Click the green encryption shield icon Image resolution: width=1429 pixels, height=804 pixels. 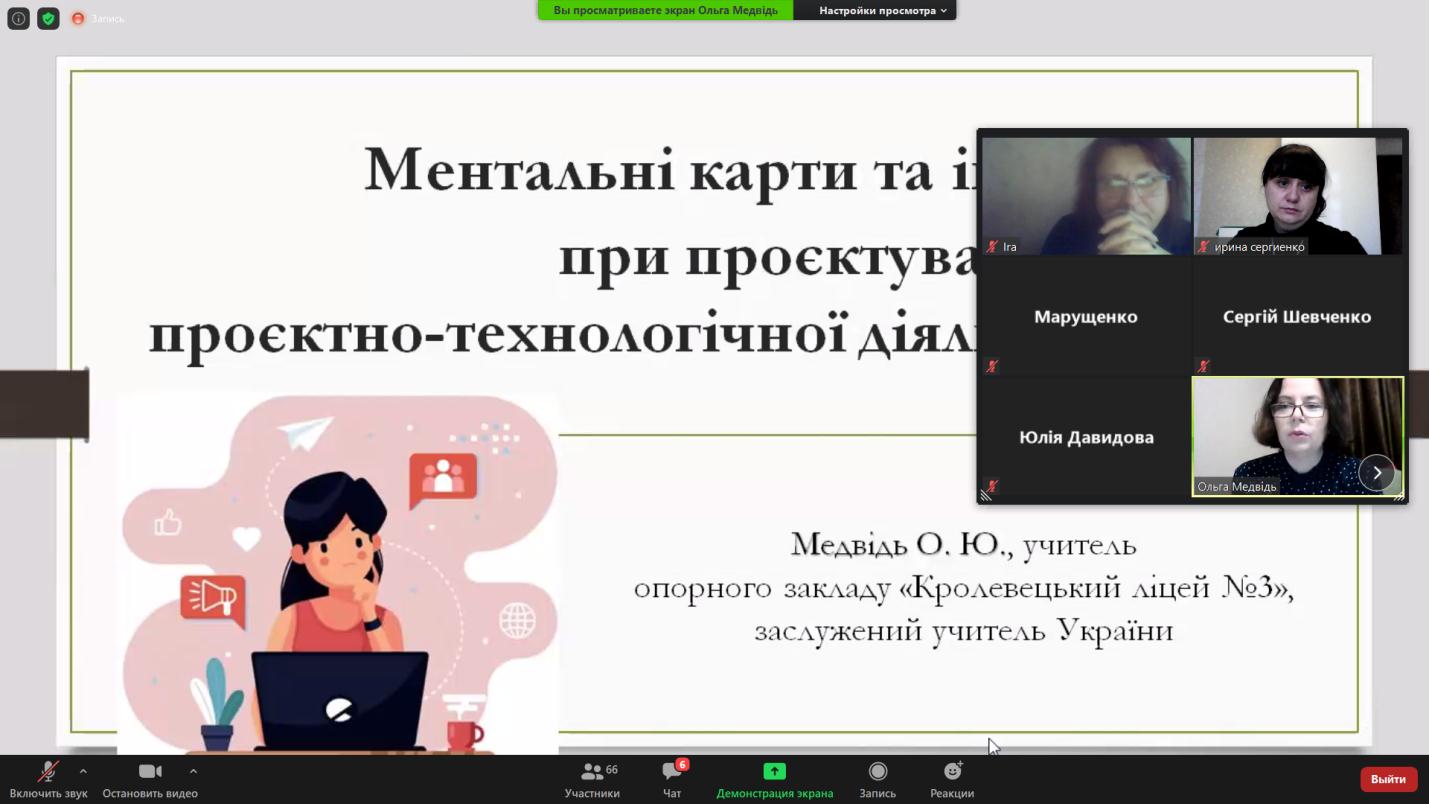pyautogui.click(x=48, y=18)
